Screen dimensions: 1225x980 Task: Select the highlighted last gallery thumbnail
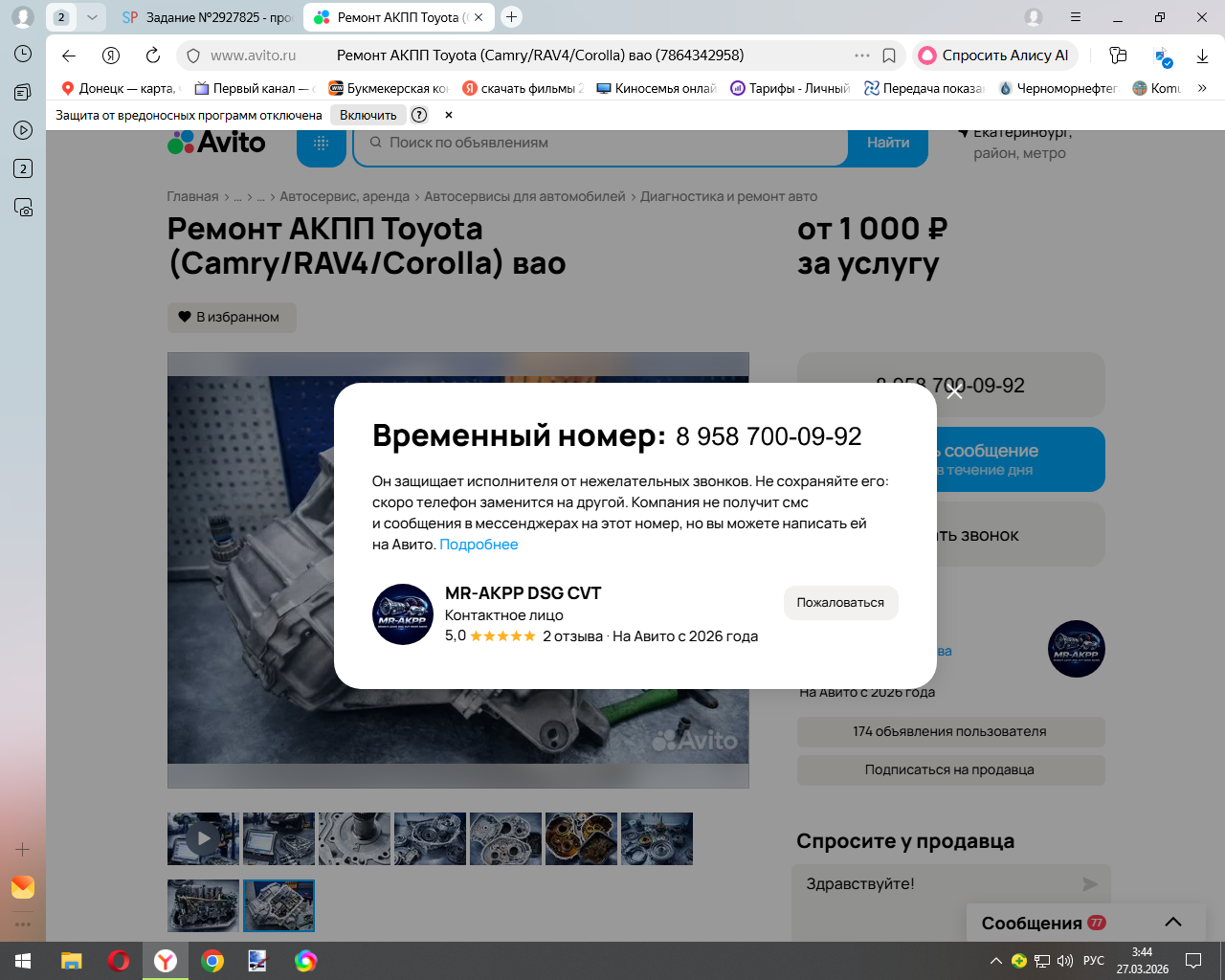[x=278, y=905]
